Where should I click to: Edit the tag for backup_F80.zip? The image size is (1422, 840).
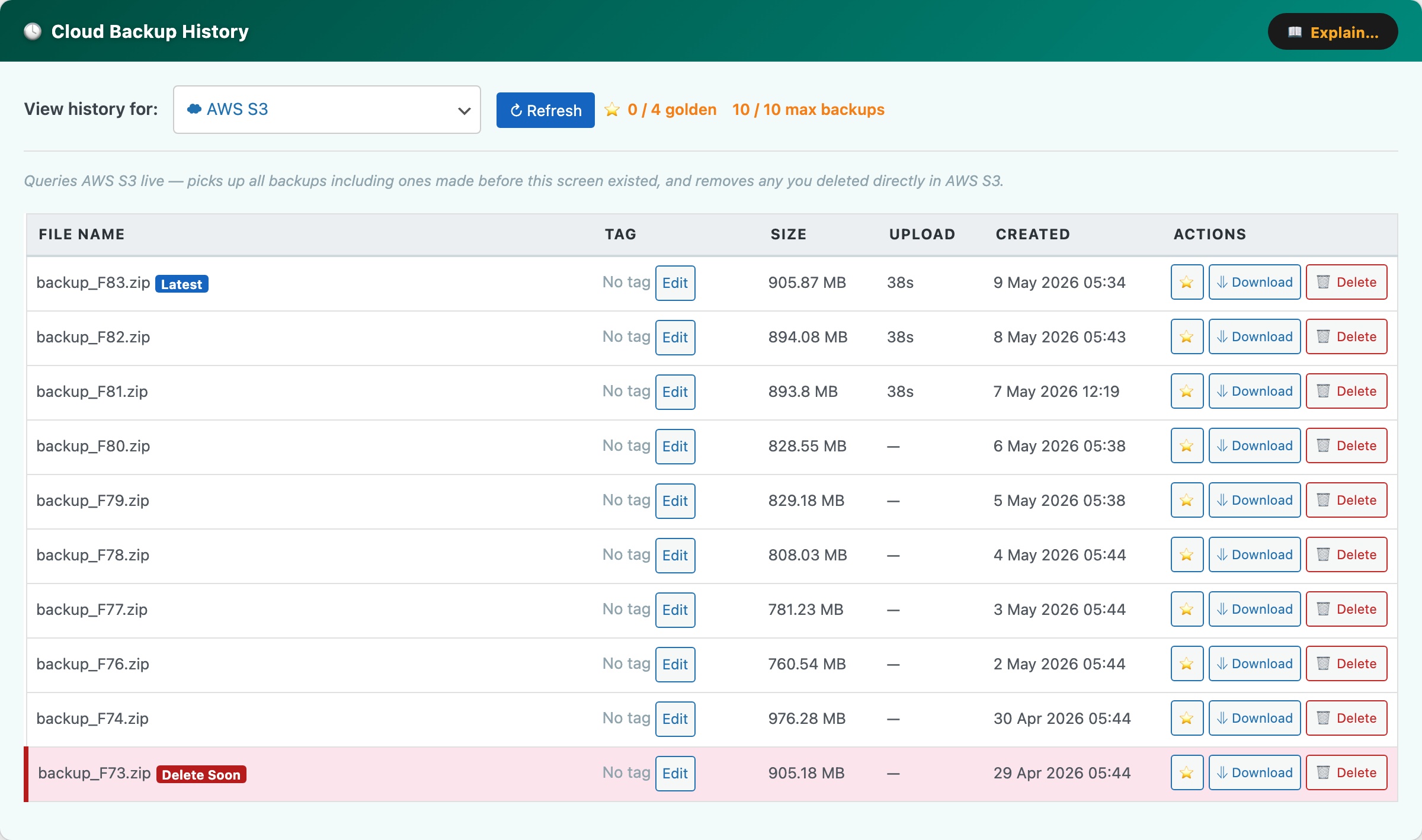675,447
